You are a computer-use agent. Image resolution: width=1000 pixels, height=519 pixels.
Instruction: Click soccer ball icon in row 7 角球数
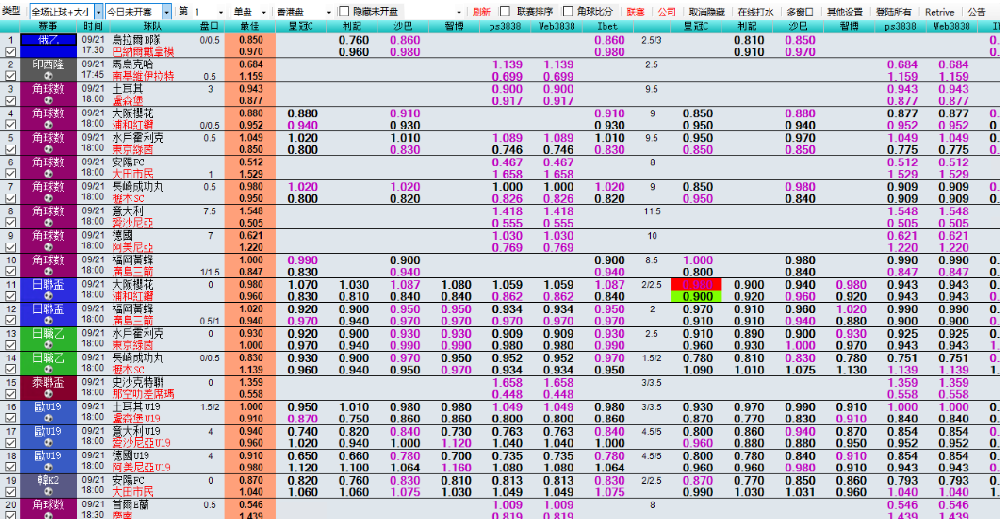[x=48, y=198]
